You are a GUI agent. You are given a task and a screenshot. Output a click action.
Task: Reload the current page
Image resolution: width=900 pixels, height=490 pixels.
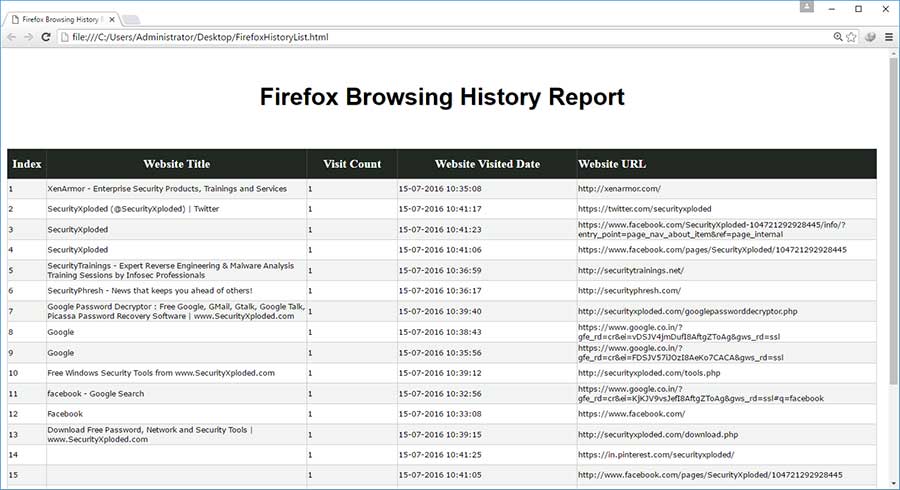pyautogui.click(x=46, y=37)
